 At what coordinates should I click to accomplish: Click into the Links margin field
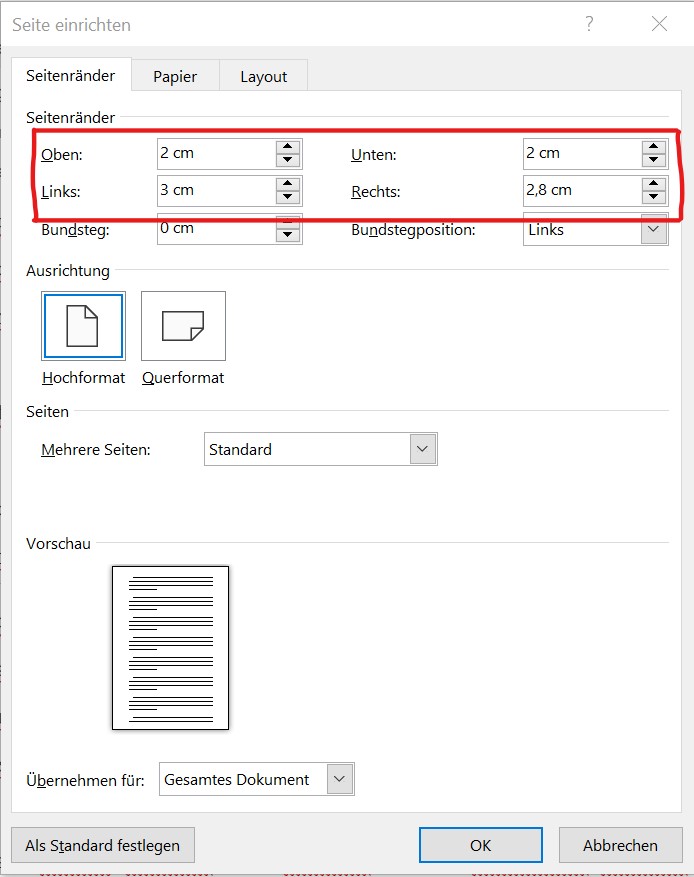[x=214, y=190]
